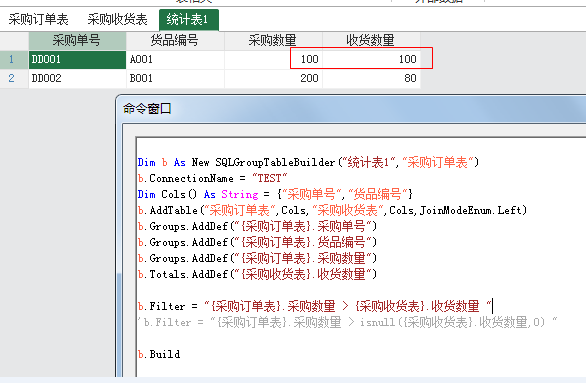Select 收货数量 cell in DD001 row

371,59
